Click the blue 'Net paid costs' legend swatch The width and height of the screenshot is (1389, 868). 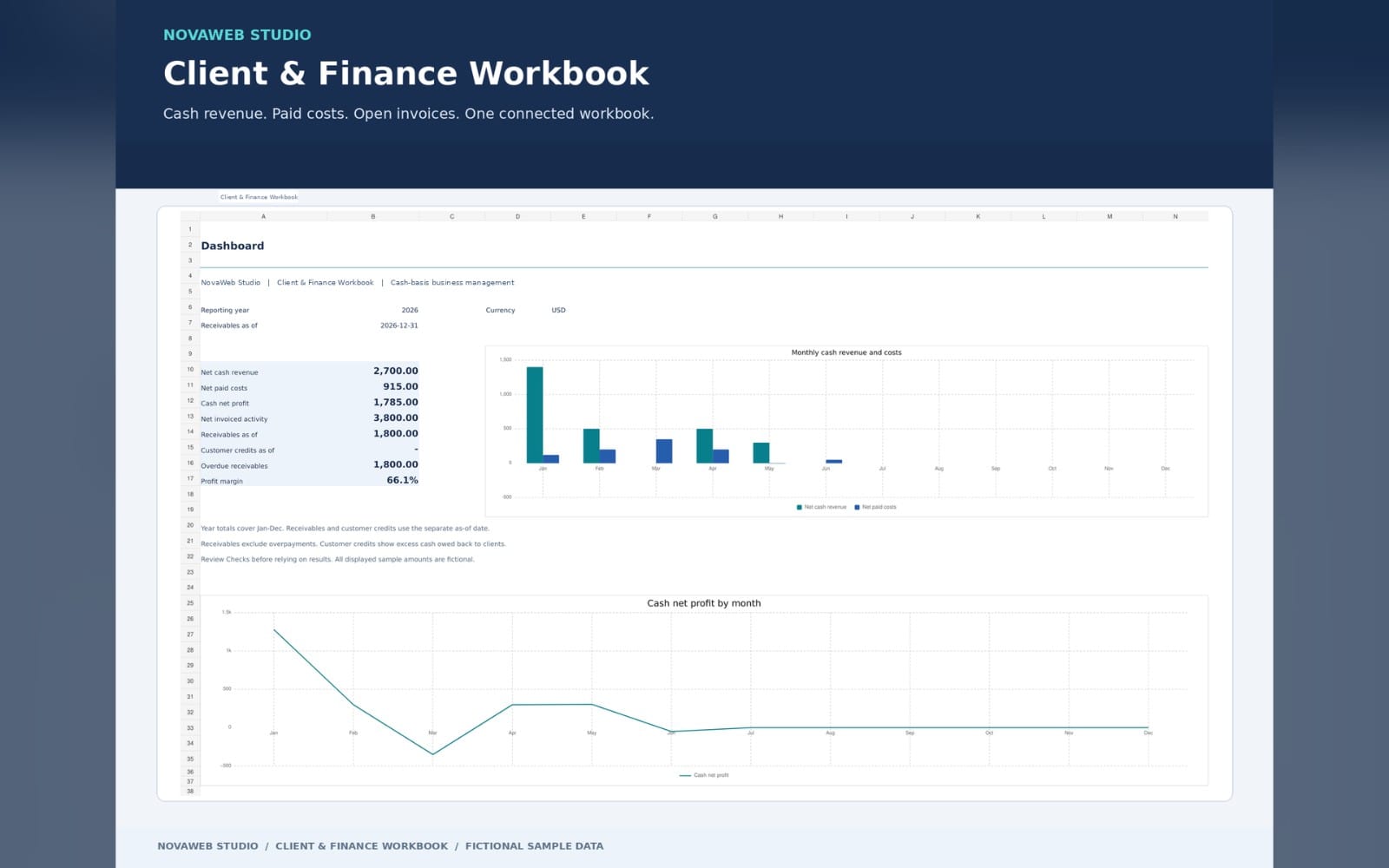tap(857, 507)
